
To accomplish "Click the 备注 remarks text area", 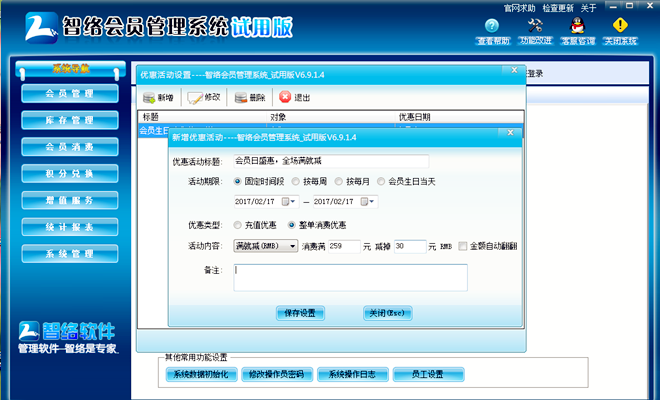I will click(351, 277).
